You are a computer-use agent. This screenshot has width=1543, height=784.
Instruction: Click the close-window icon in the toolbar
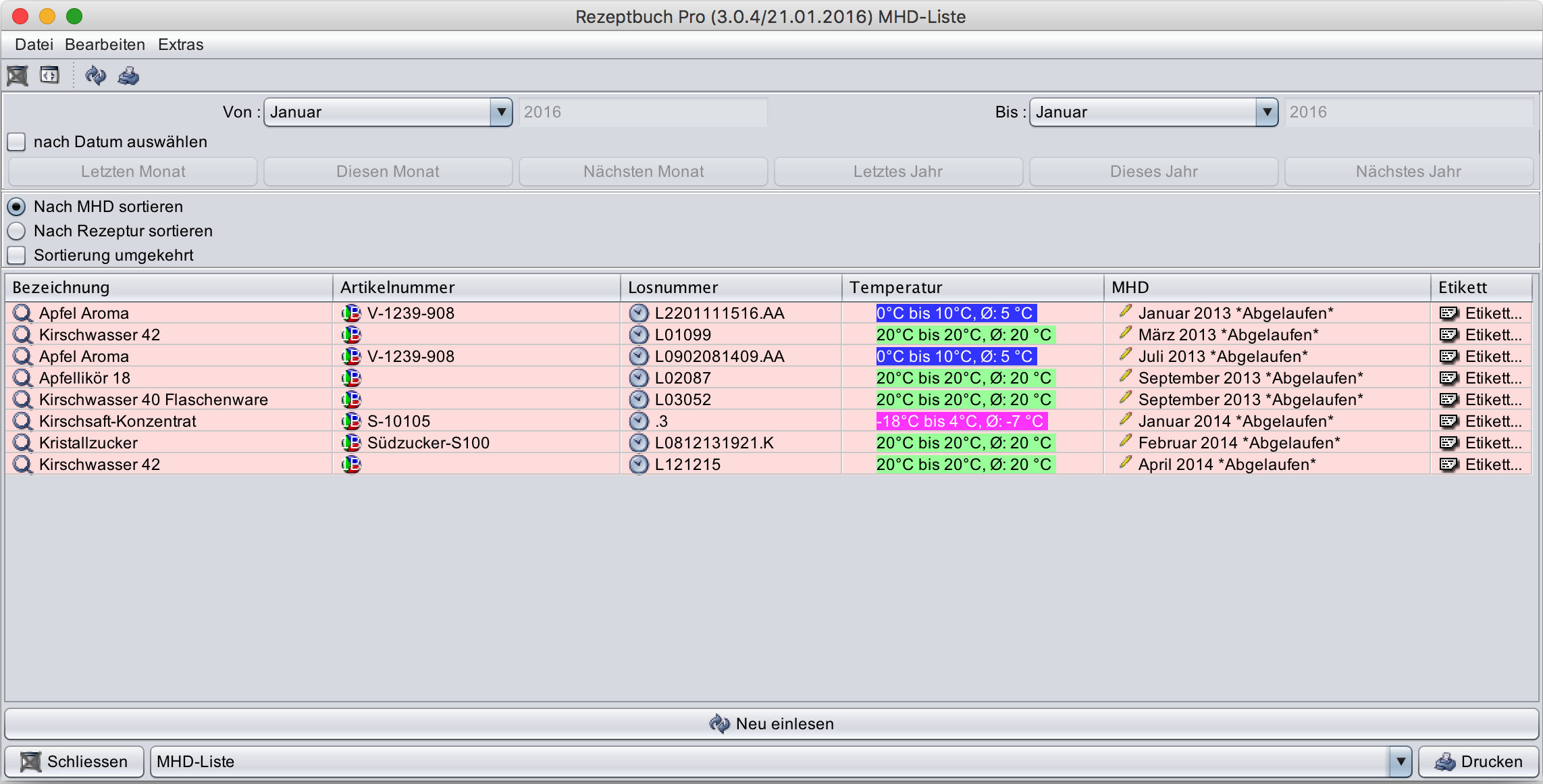[18, 76]
